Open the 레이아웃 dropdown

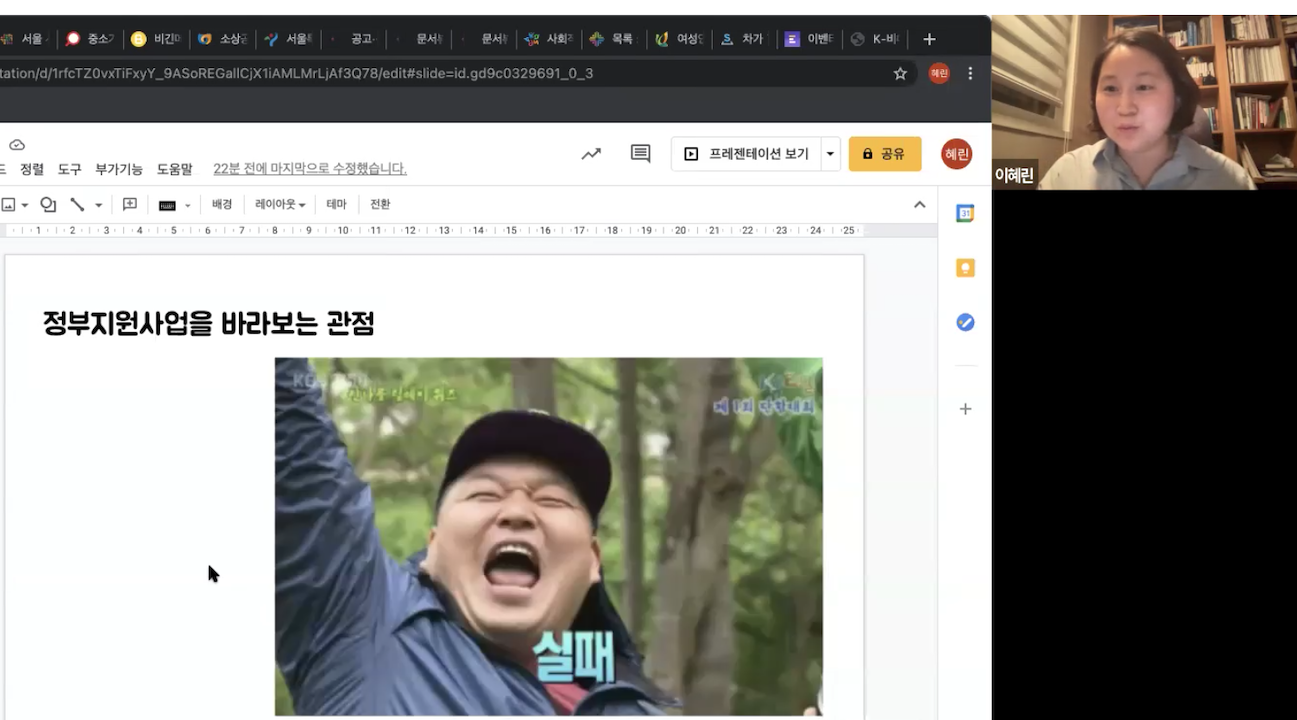280,204
